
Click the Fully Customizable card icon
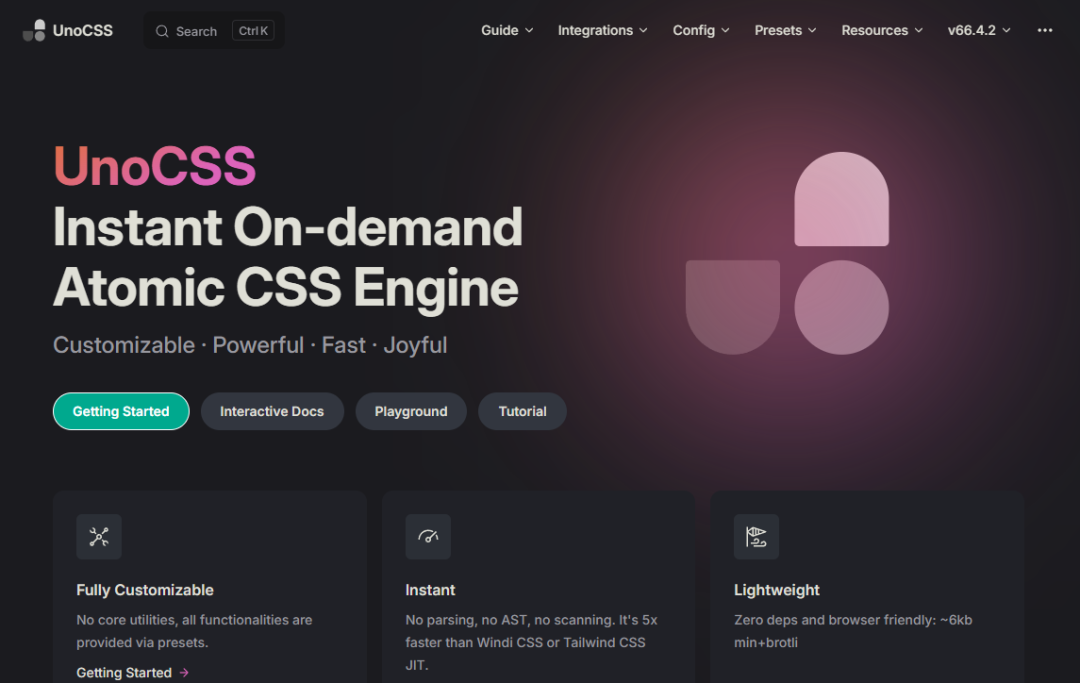pos(99,536)
